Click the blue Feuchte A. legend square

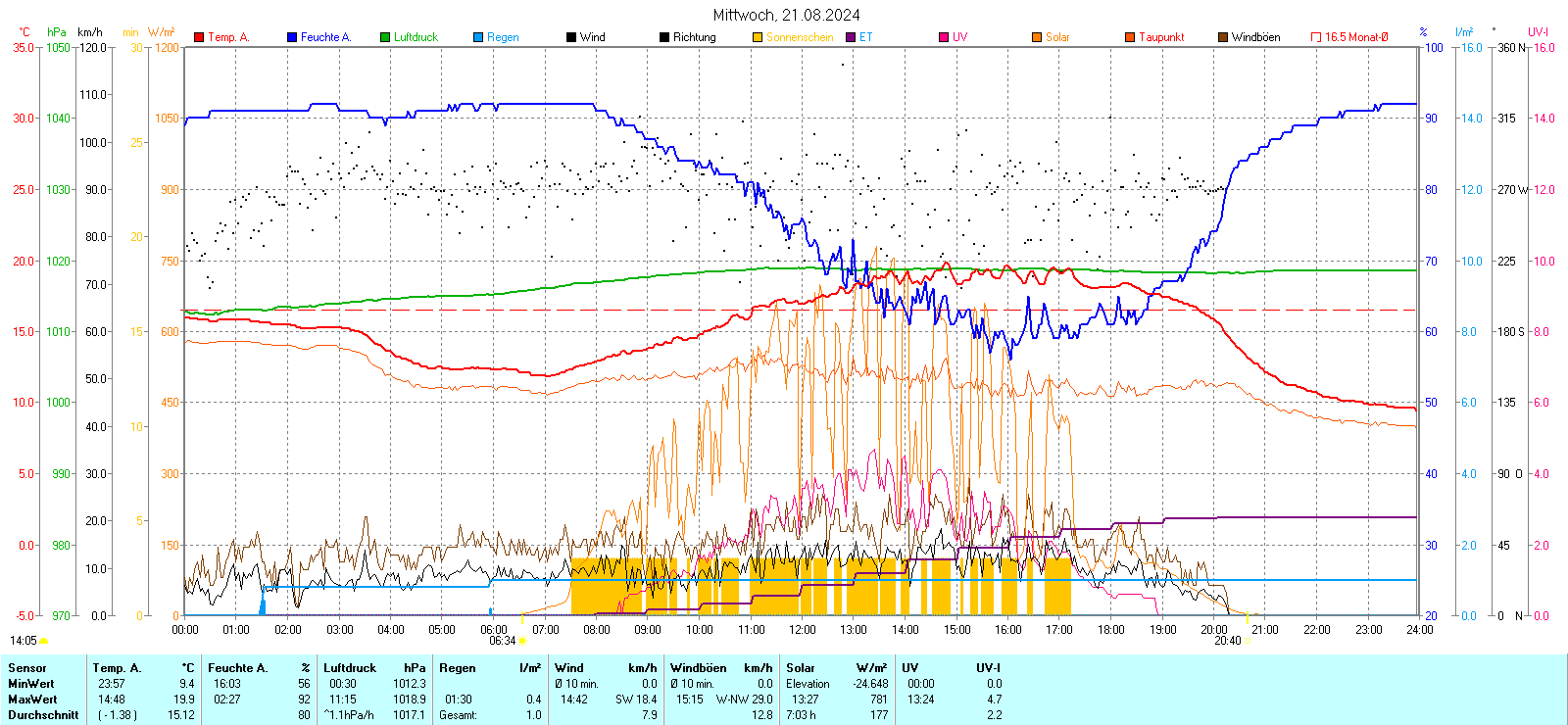tap(292, 37)
